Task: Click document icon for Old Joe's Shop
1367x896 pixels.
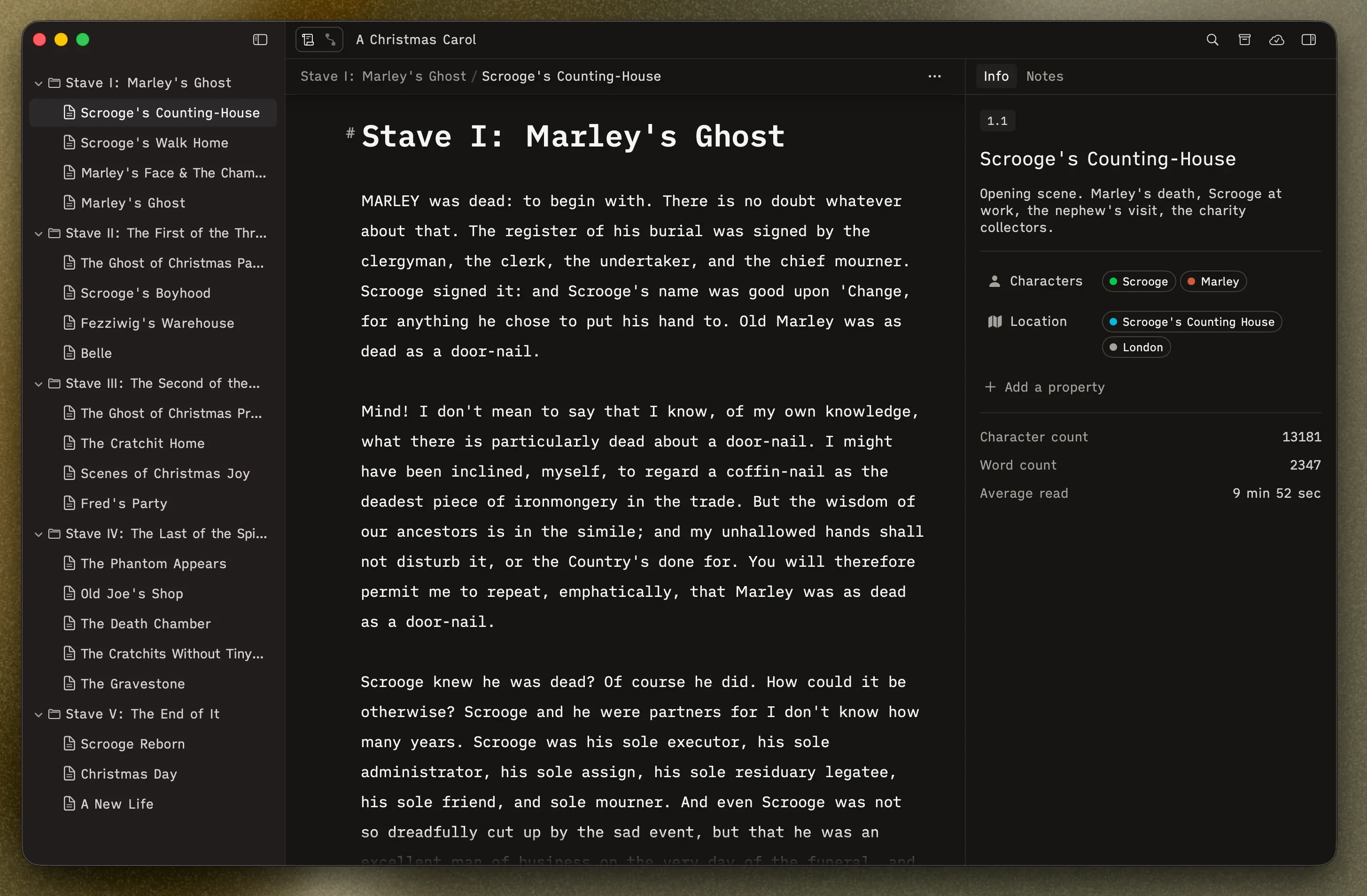Action: pyautogui.click(x=69, y=593)
